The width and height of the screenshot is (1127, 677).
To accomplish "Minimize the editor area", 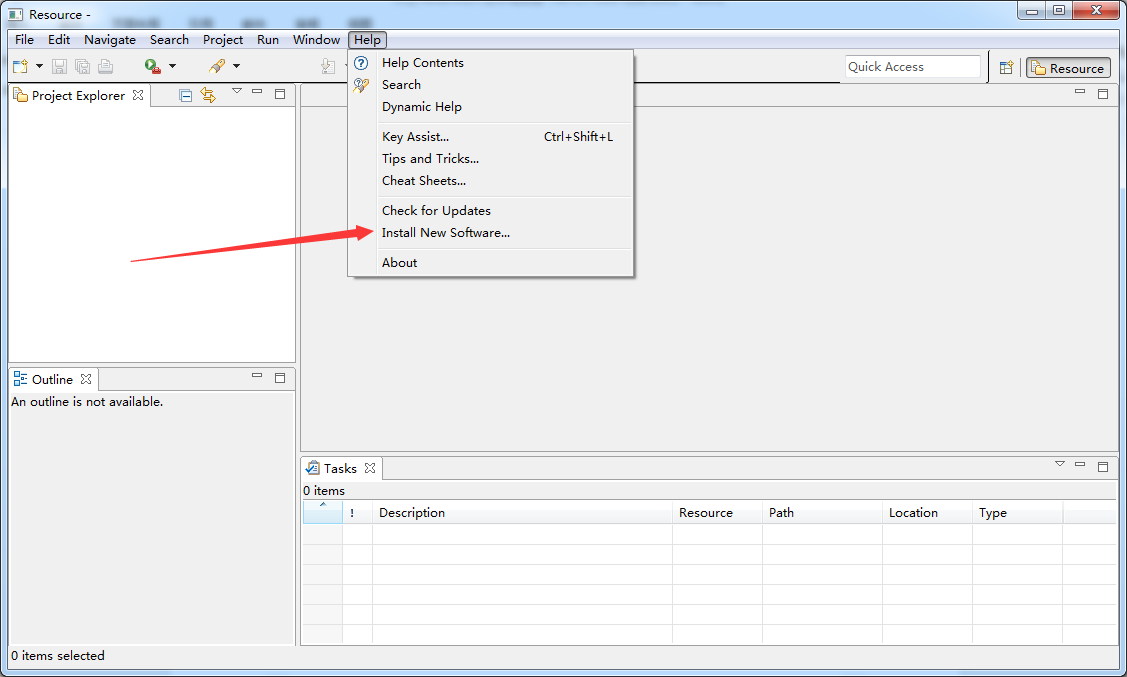I will (x=1080, y=92).
